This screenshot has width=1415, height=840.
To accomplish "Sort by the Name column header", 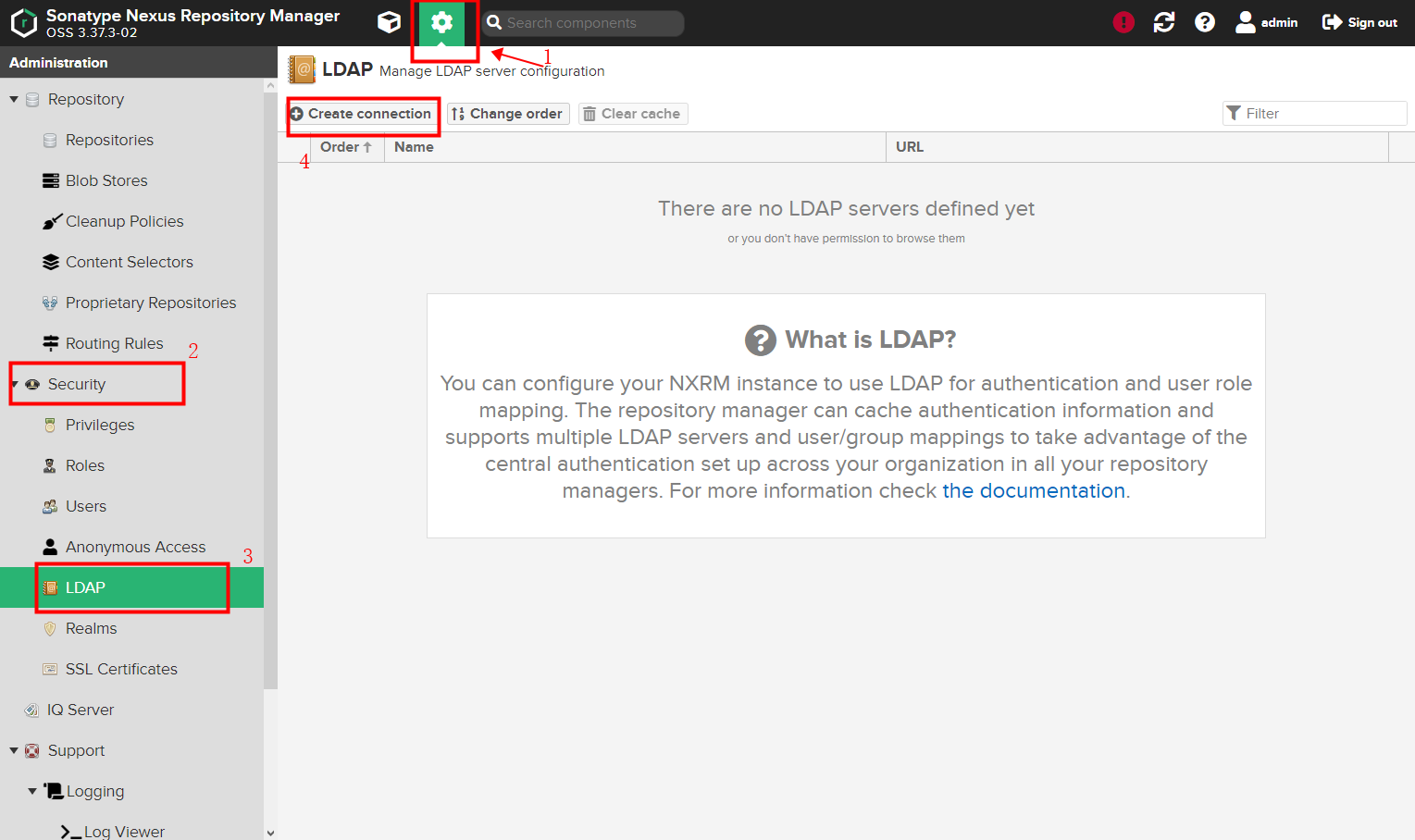I will click(635, 147).
